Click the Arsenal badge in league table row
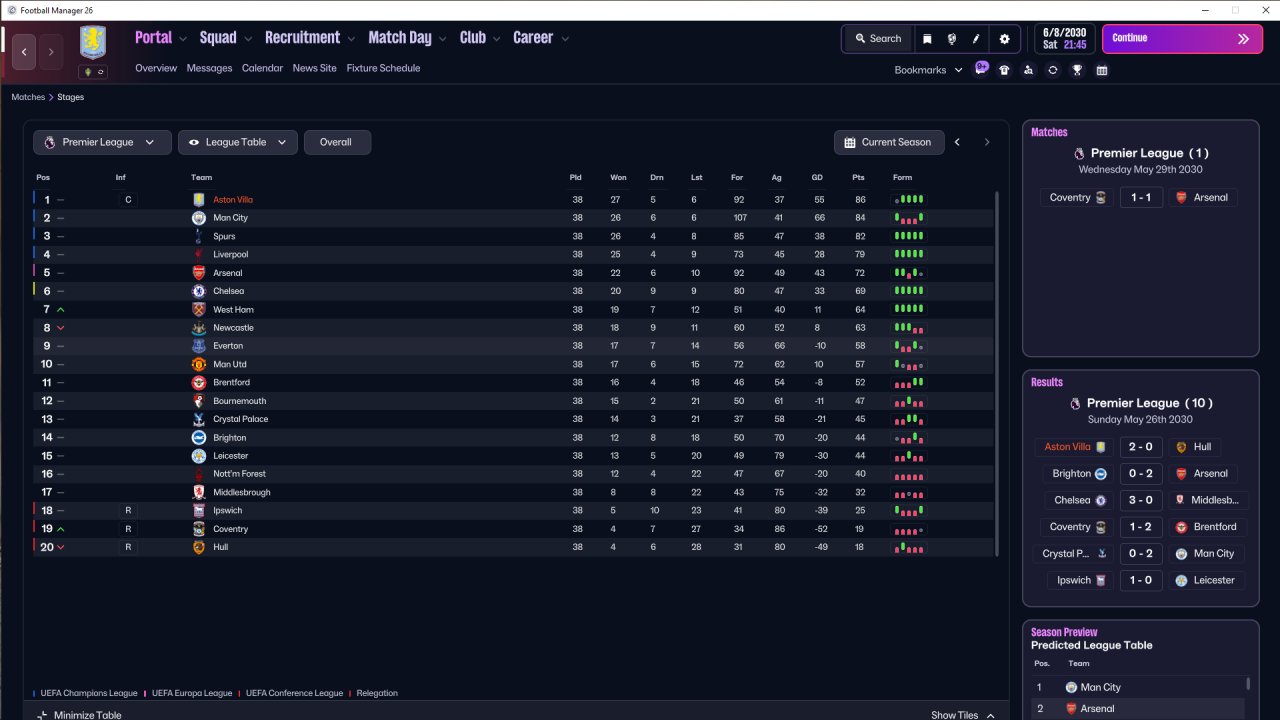This screenshot has width=1280, height=720. point(199,273)
